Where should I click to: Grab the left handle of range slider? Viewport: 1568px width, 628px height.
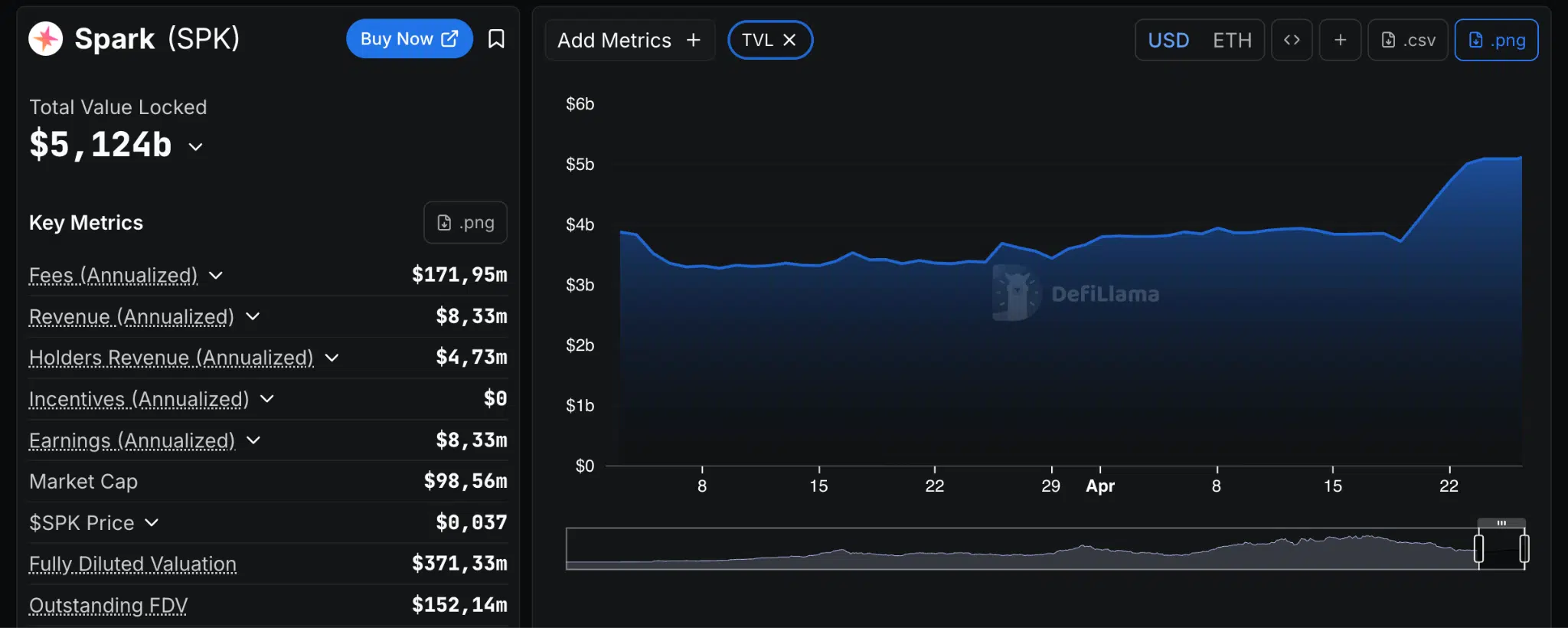(x=1478, y=549)
